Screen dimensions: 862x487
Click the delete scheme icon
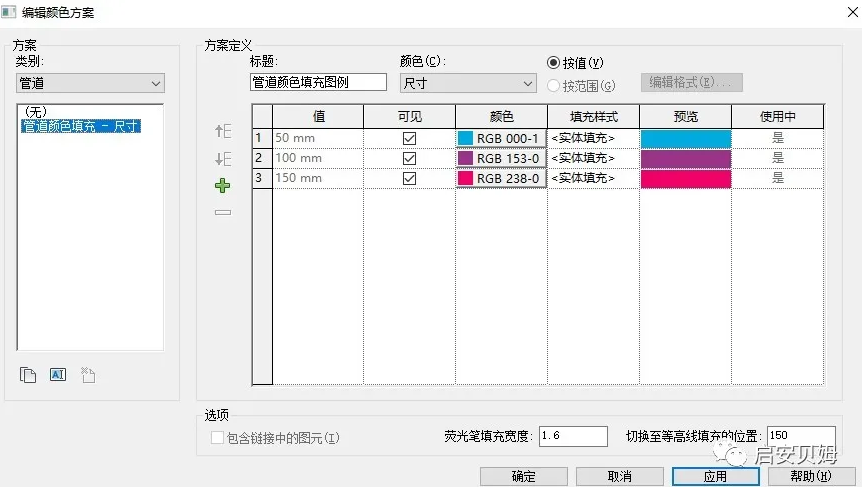(88, 375)
